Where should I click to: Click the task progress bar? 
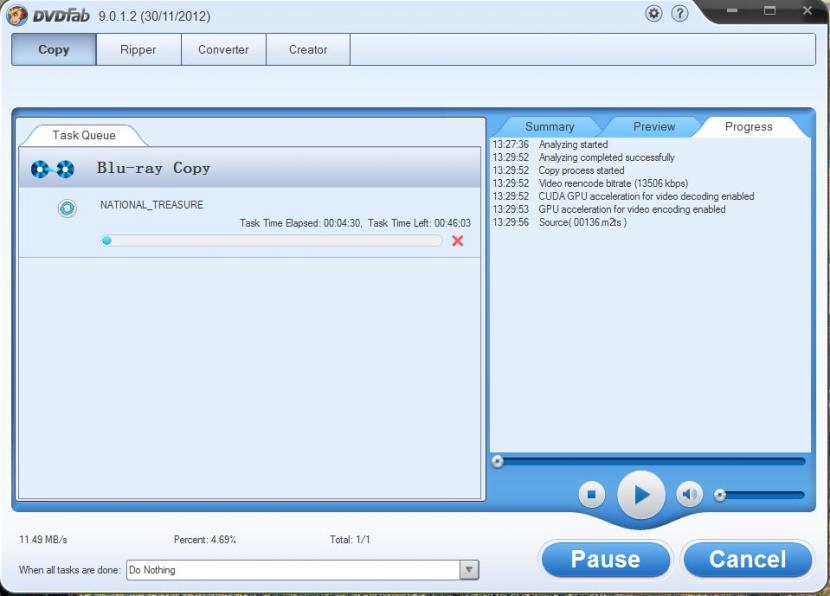(x=272, y=241)
